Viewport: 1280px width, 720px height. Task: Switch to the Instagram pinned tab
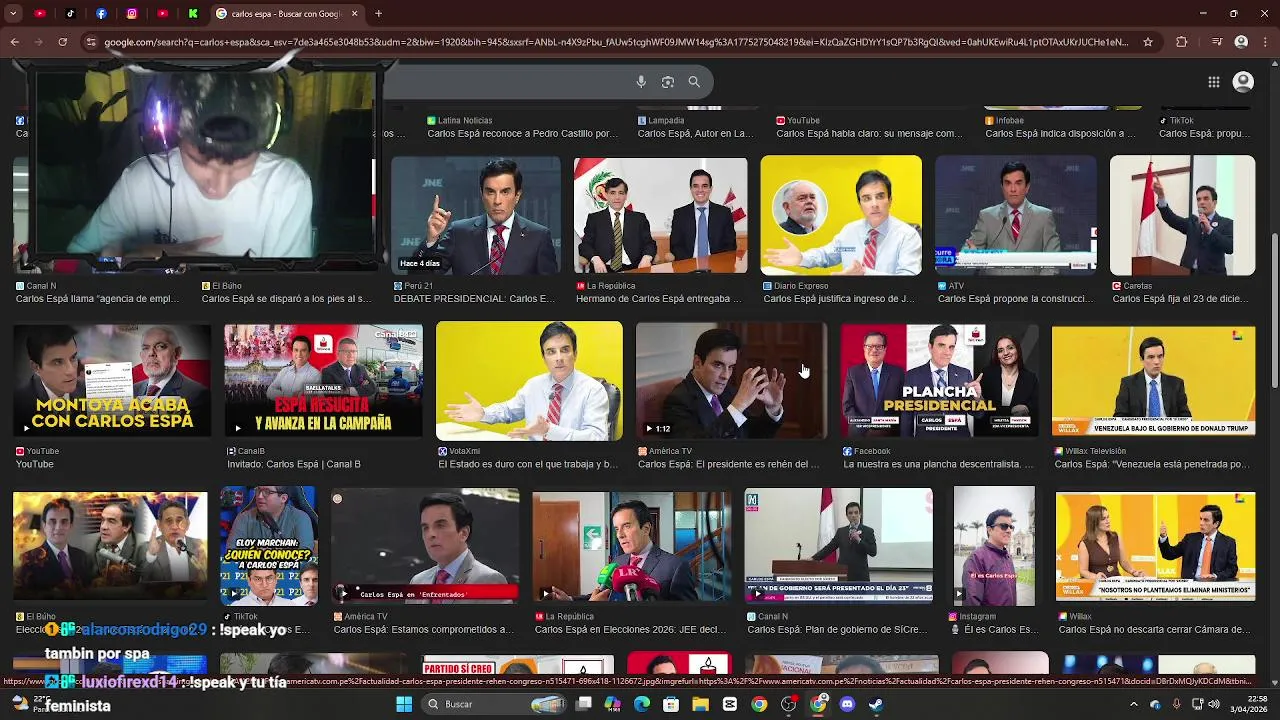coord(132,14)
